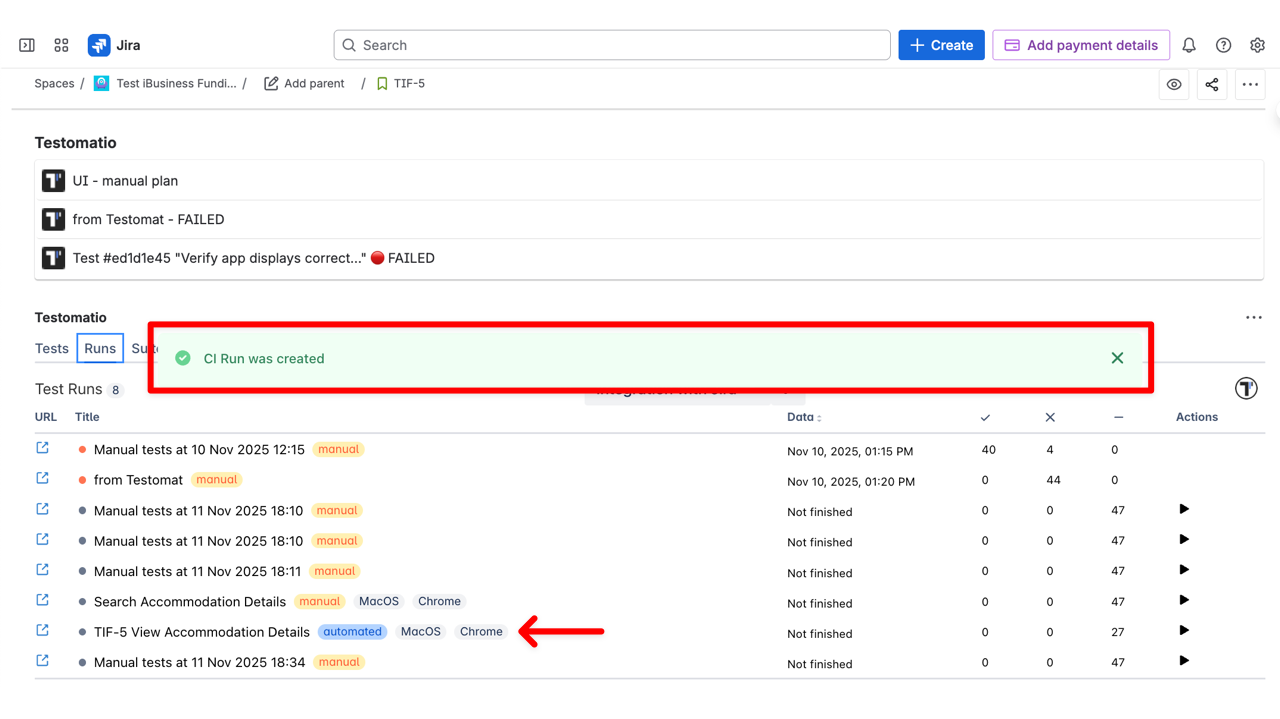Open the app switcher grid icon
Screen dimensions: 1280x719
coord(61,45)
